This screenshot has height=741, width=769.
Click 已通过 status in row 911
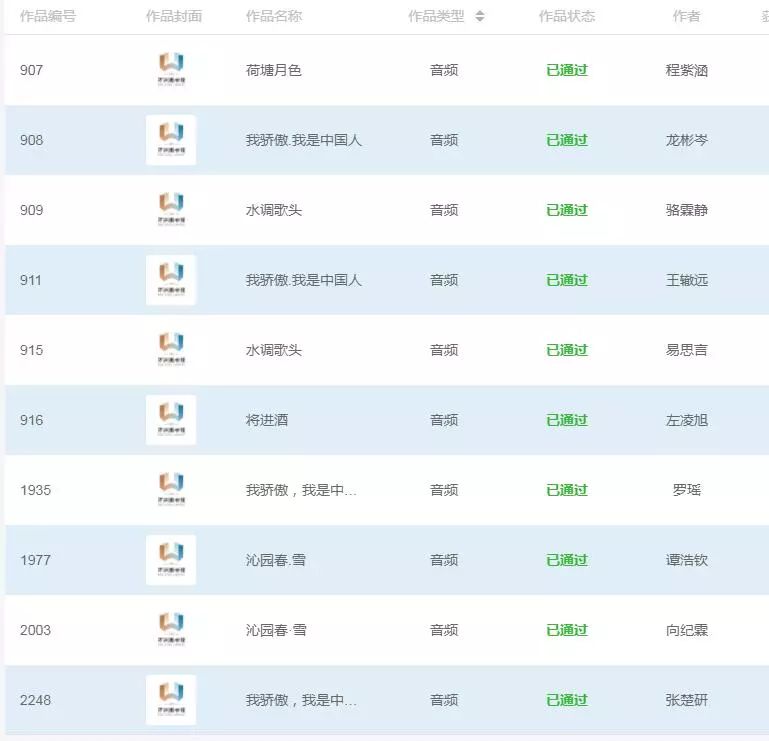[566, 280]
